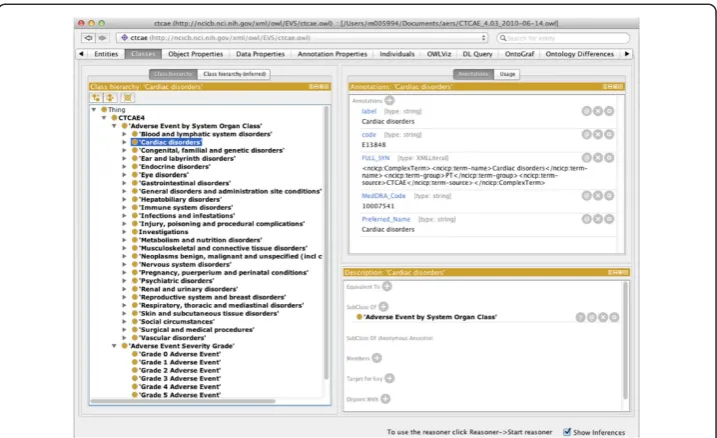Collapse the Thing root node
717x438 pixels.
pos(94,110)
